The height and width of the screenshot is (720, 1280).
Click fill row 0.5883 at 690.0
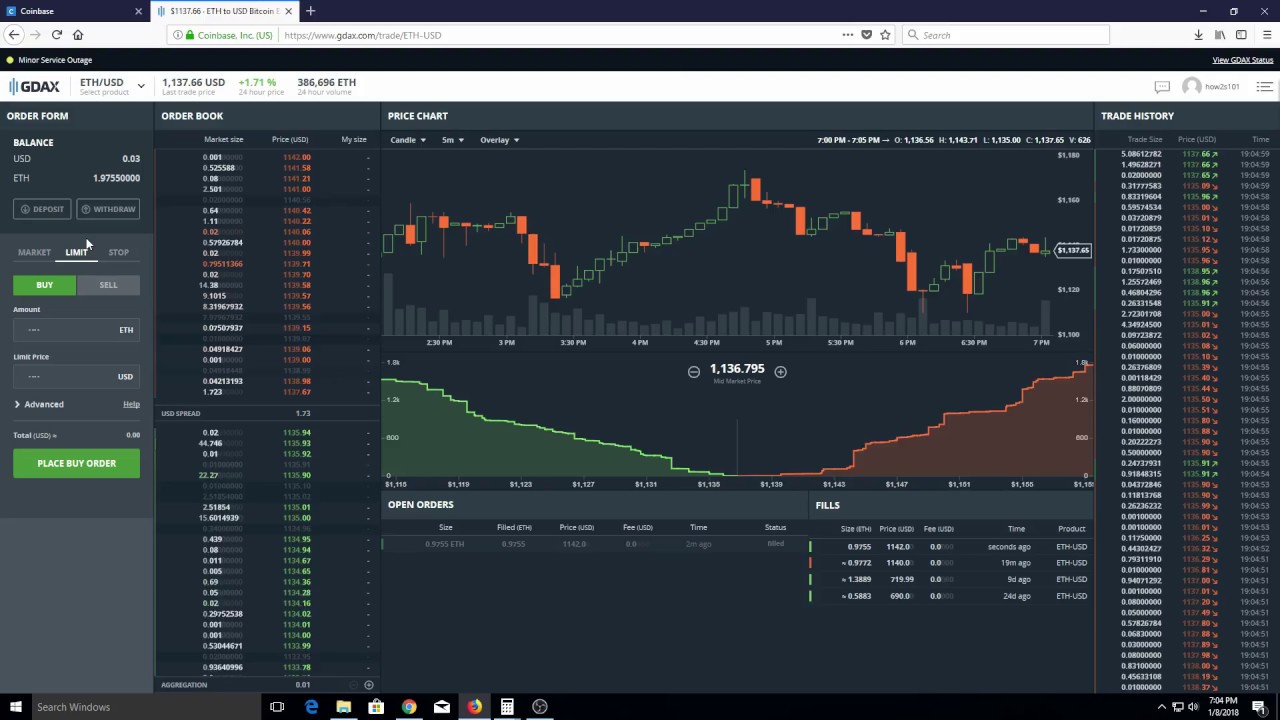tap(951, 596)
